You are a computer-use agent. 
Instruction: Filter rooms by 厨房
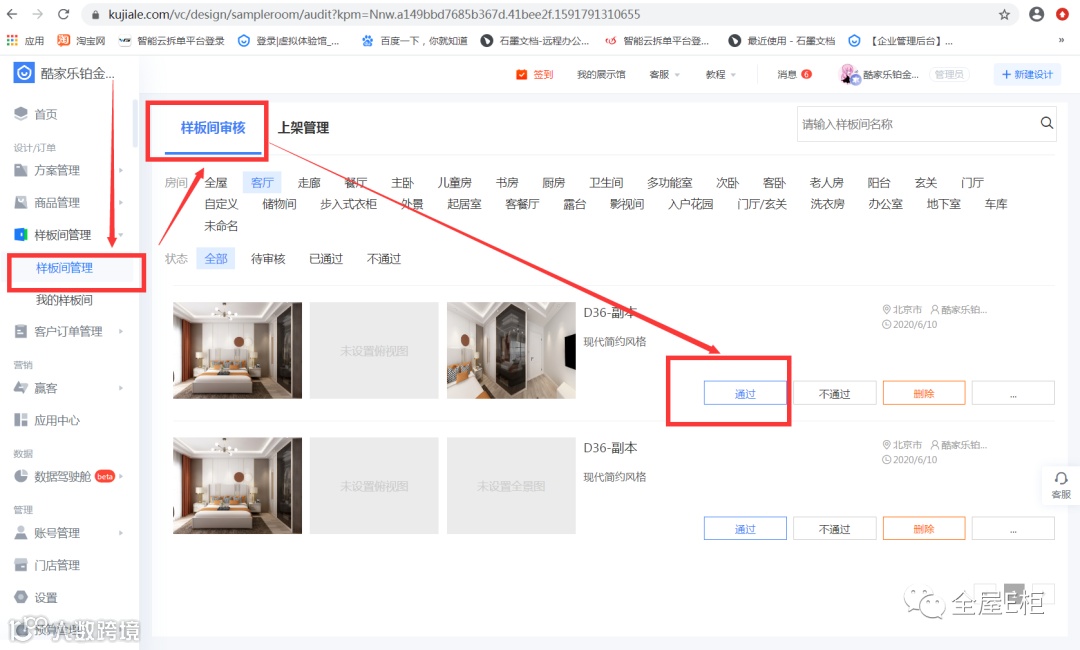tap(553, 182)
